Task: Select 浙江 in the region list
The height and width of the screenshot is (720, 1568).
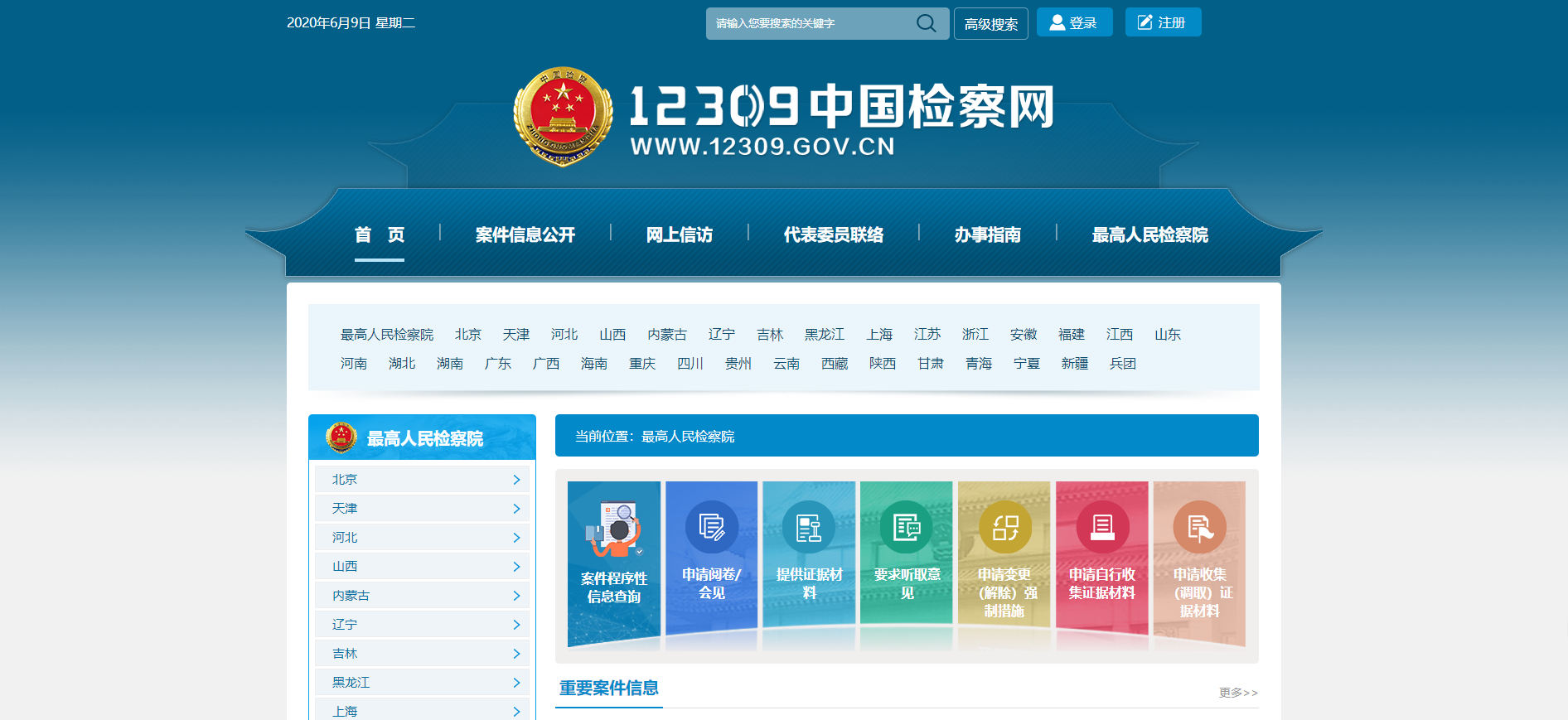Action: pyautogui.click(x=975, y=335)
